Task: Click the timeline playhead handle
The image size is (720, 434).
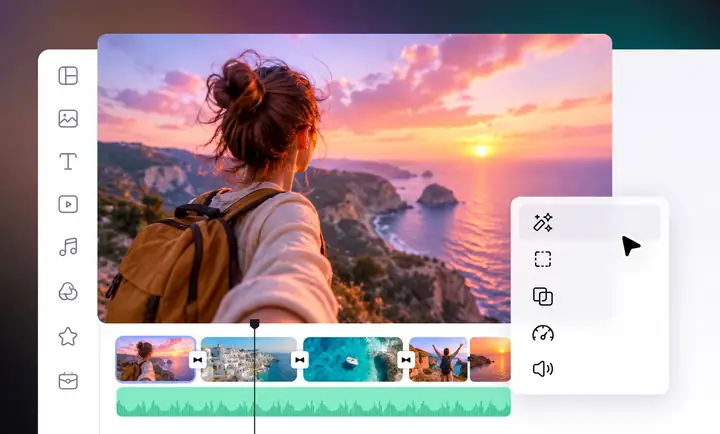Action: (254, 324)
